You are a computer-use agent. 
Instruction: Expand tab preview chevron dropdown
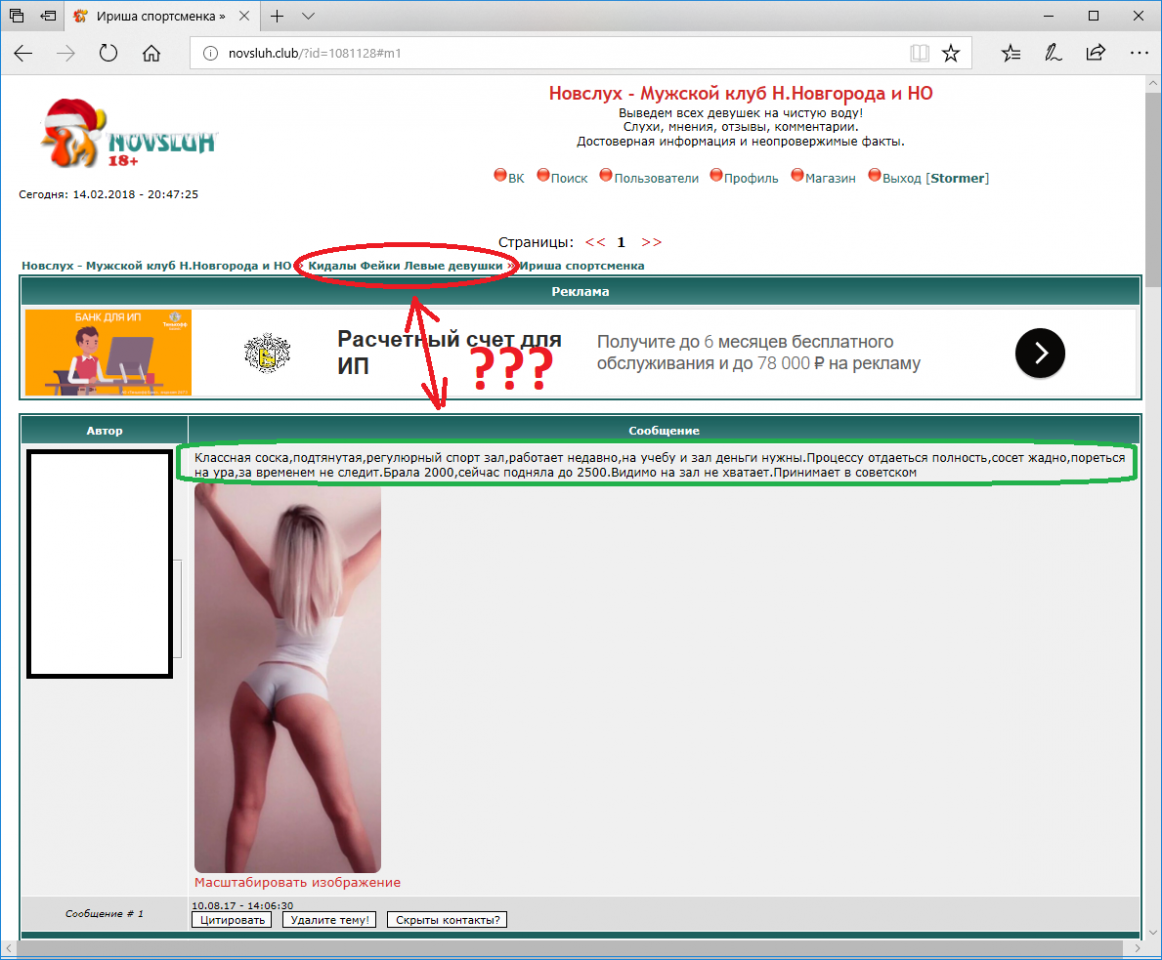tap(308, 16)
